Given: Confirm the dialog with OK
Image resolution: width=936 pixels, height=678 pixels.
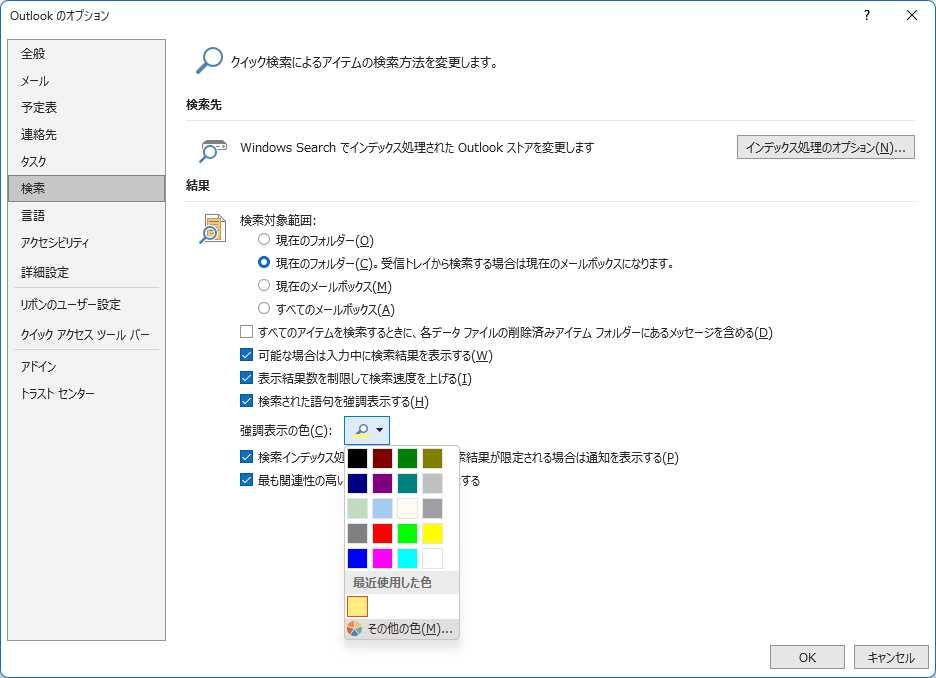Looking at the screenshot, I should click(x=807, y=657).
